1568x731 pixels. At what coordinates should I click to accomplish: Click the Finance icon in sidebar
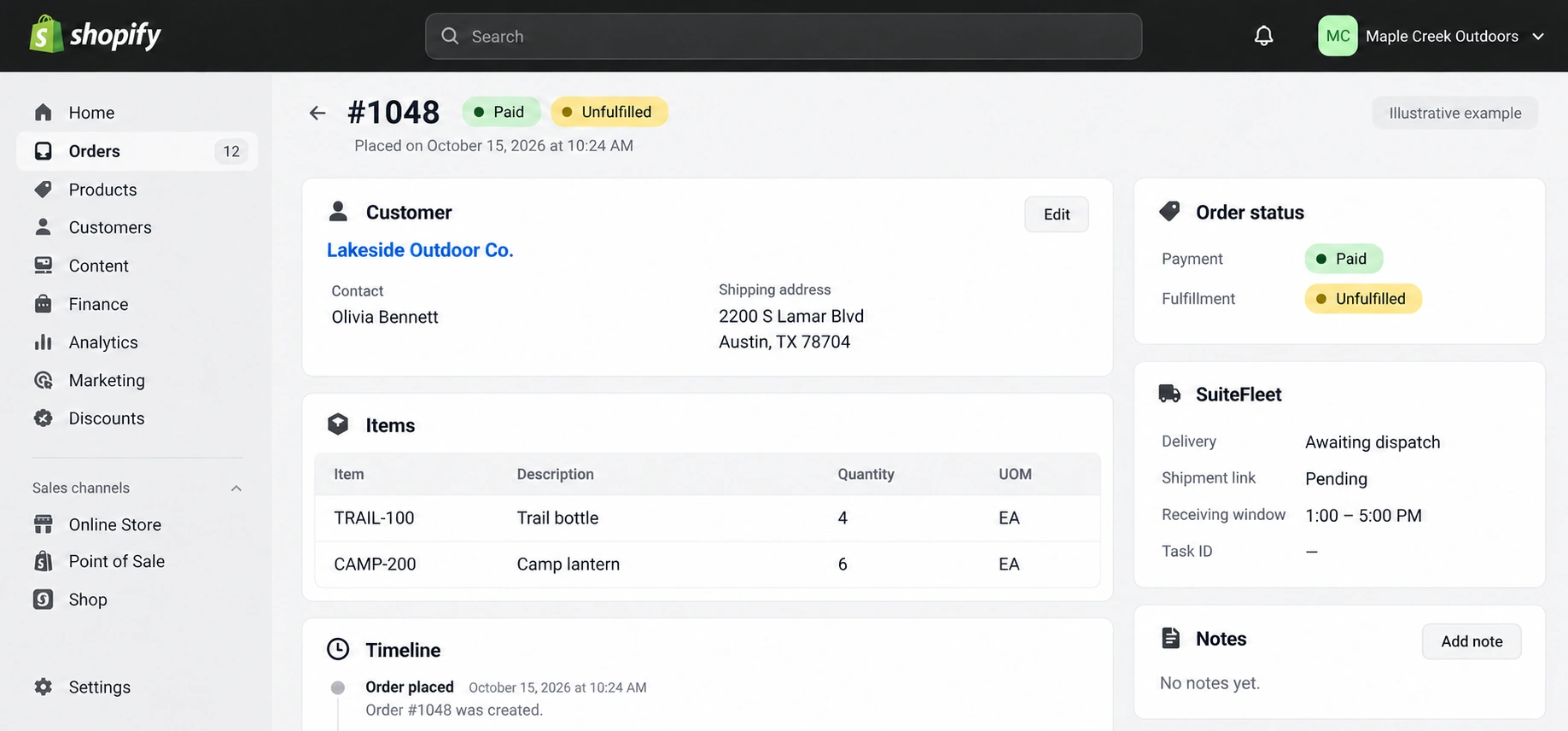click(44, 304)
